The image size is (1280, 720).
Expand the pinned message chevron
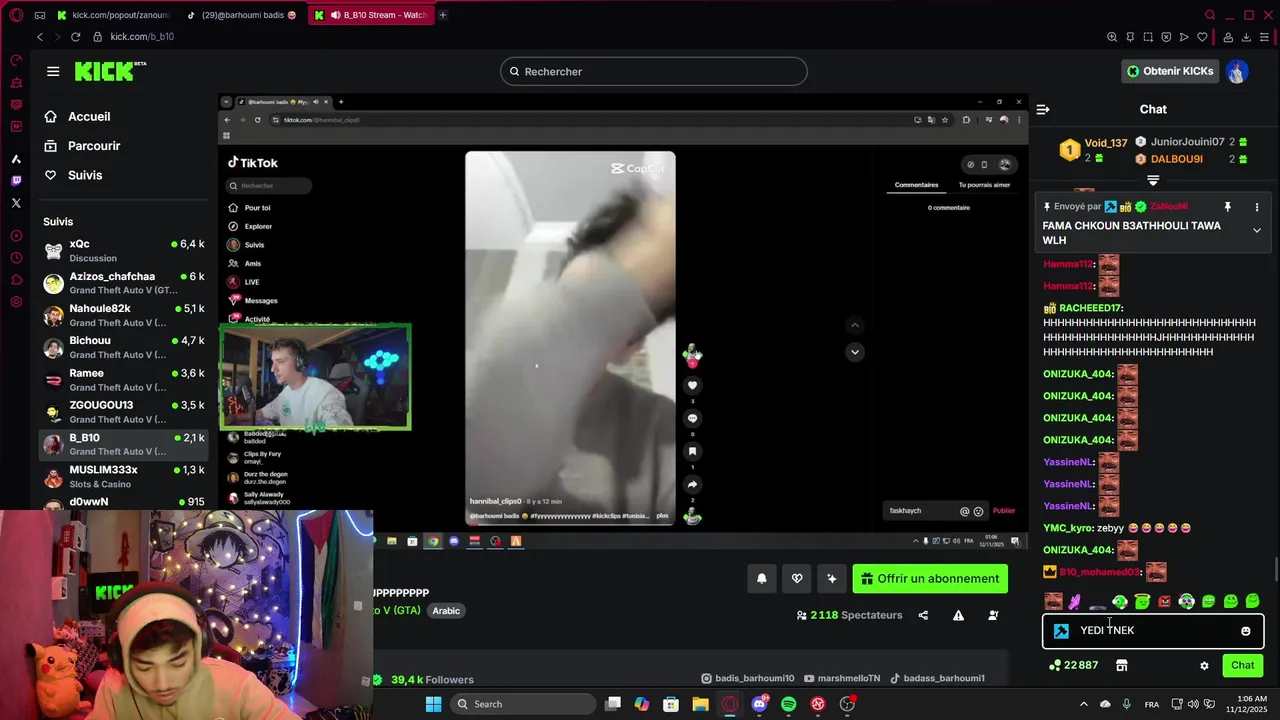coord(1257,230)
